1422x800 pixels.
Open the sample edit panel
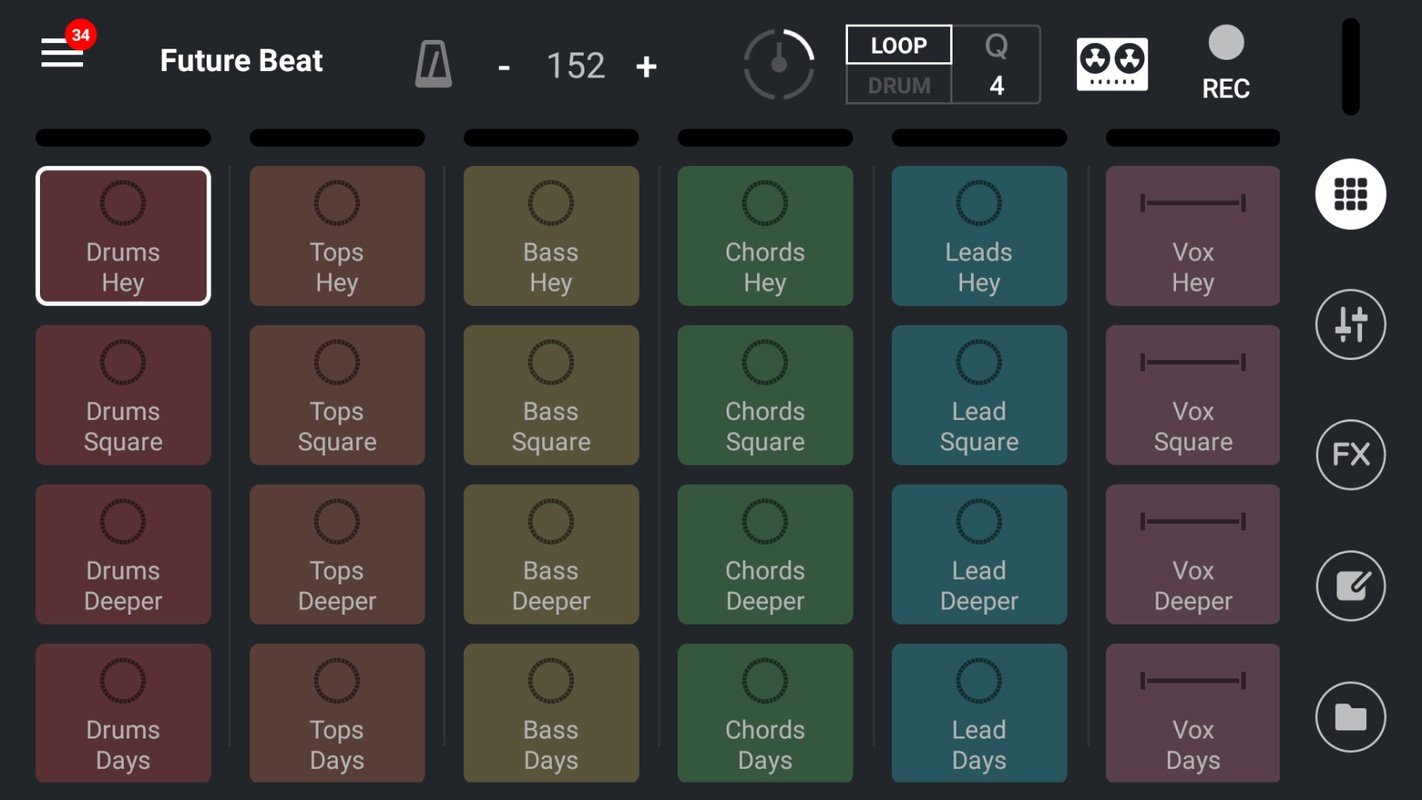coord(1350,586)
